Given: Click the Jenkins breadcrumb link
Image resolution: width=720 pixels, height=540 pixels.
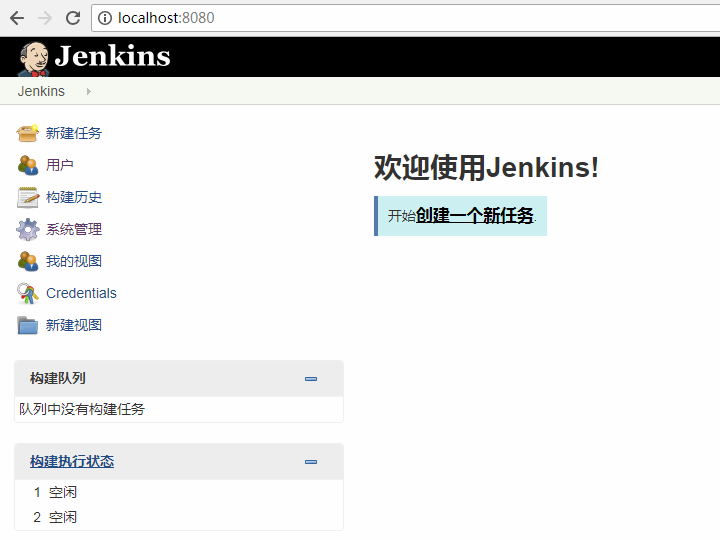Looking at the screenshot, I should pos(41,91).
